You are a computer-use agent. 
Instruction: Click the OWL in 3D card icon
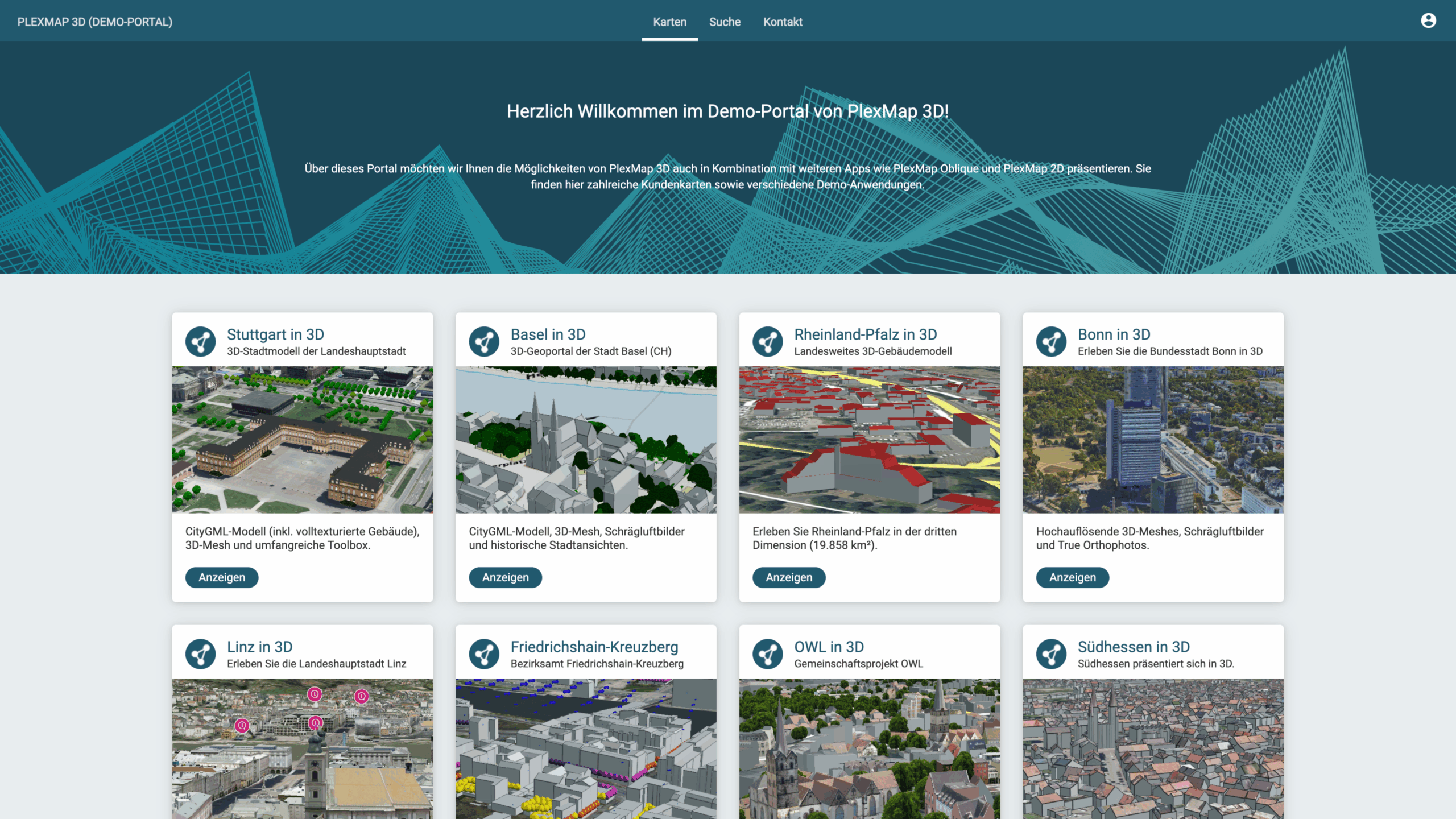coord(768,654)
